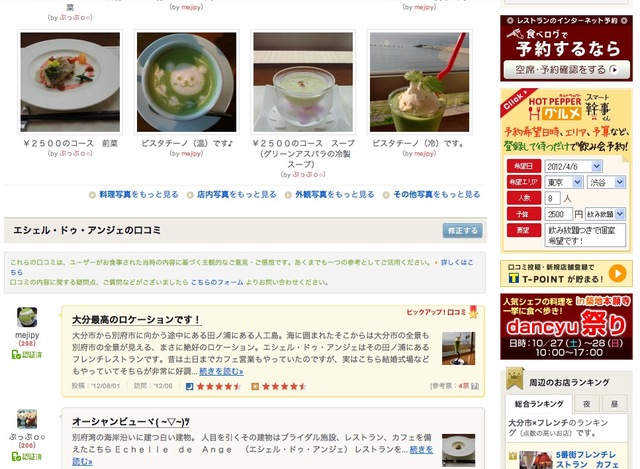The image size is (640, 469).
Task: Click the 人数 number input field
Action: (x=553, y=198)
